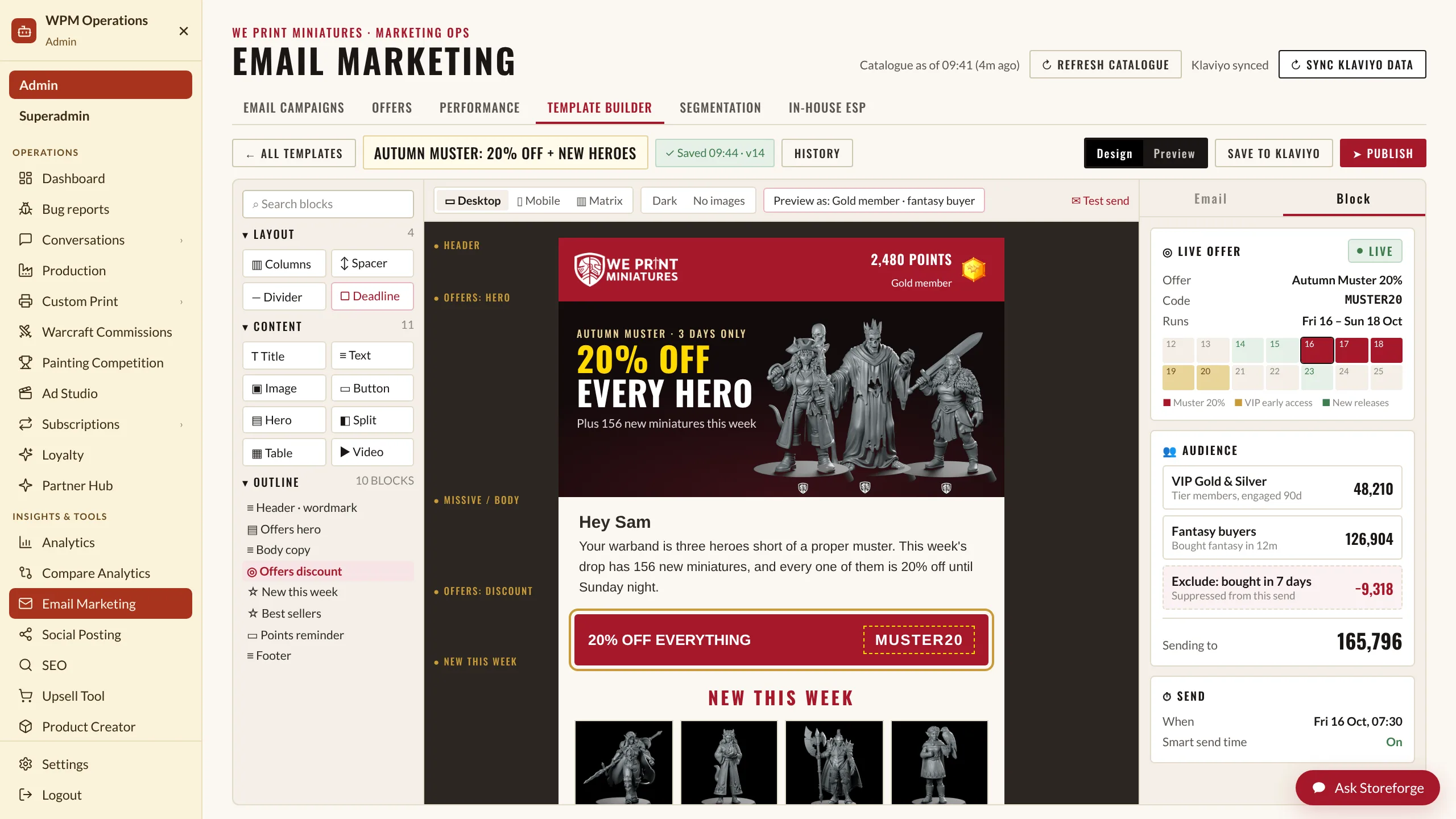Image resolution: width=1456 pixels, height=819 pixels.
Task: Click the WPM Operations robot logo
Action: (24, 31)
